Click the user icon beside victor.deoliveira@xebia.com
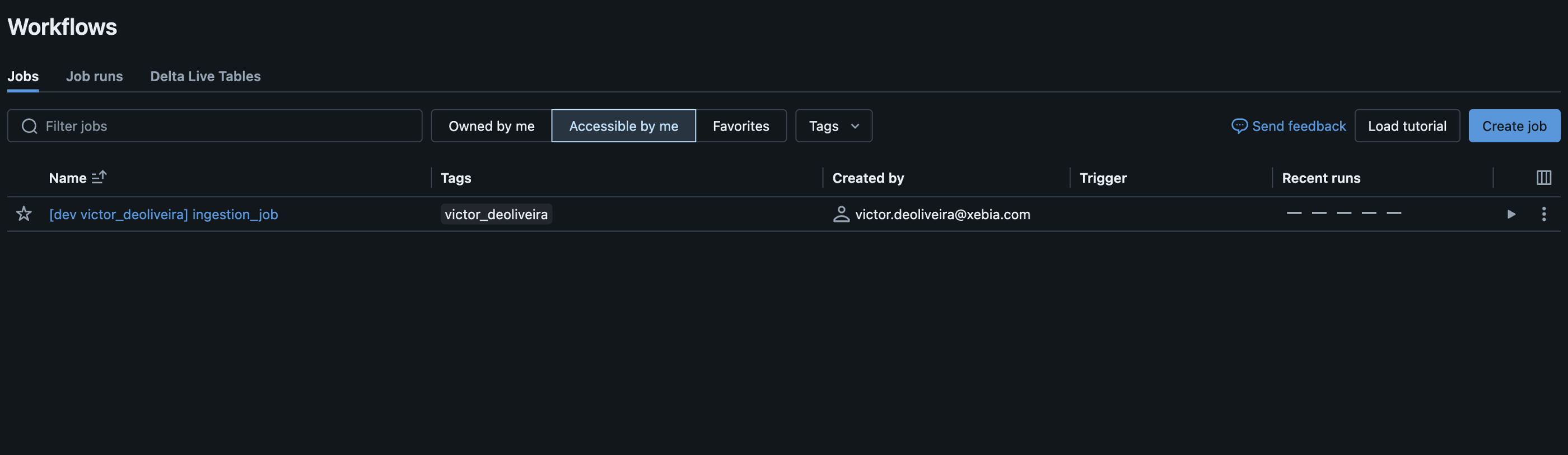1568x455 pixels. coord(841,214)
